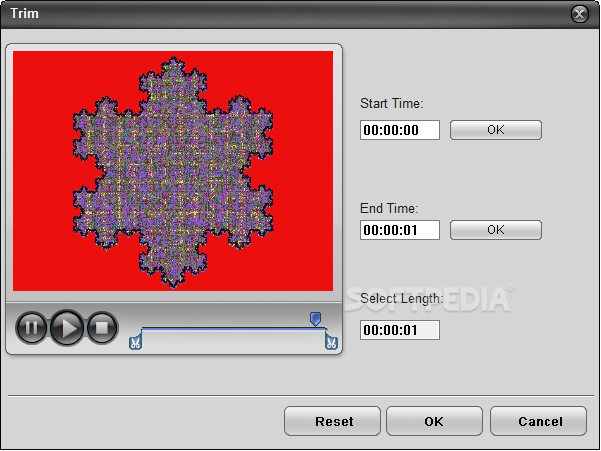Screen dimensions: 601x451
Task: Click the Start Time label
Action: click(x=392, y=103)
